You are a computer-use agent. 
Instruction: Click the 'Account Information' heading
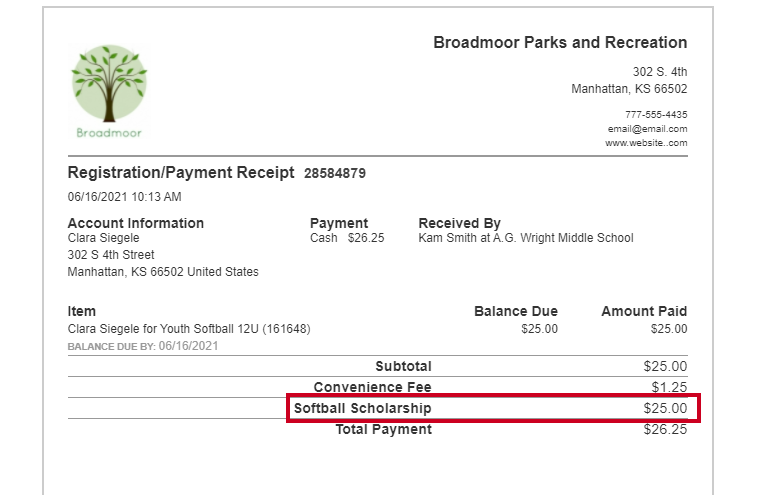pyautogui.click(x=135, y=223)
